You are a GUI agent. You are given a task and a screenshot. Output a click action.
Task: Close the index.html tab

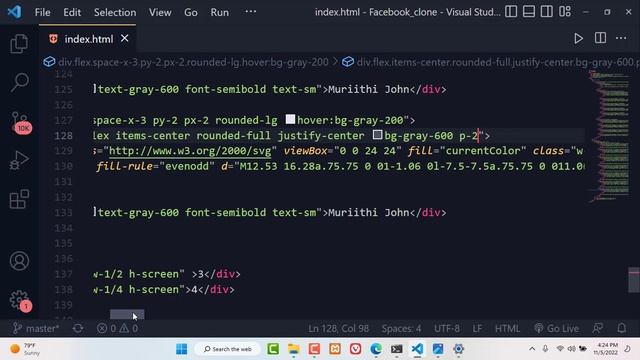(124, 38)
